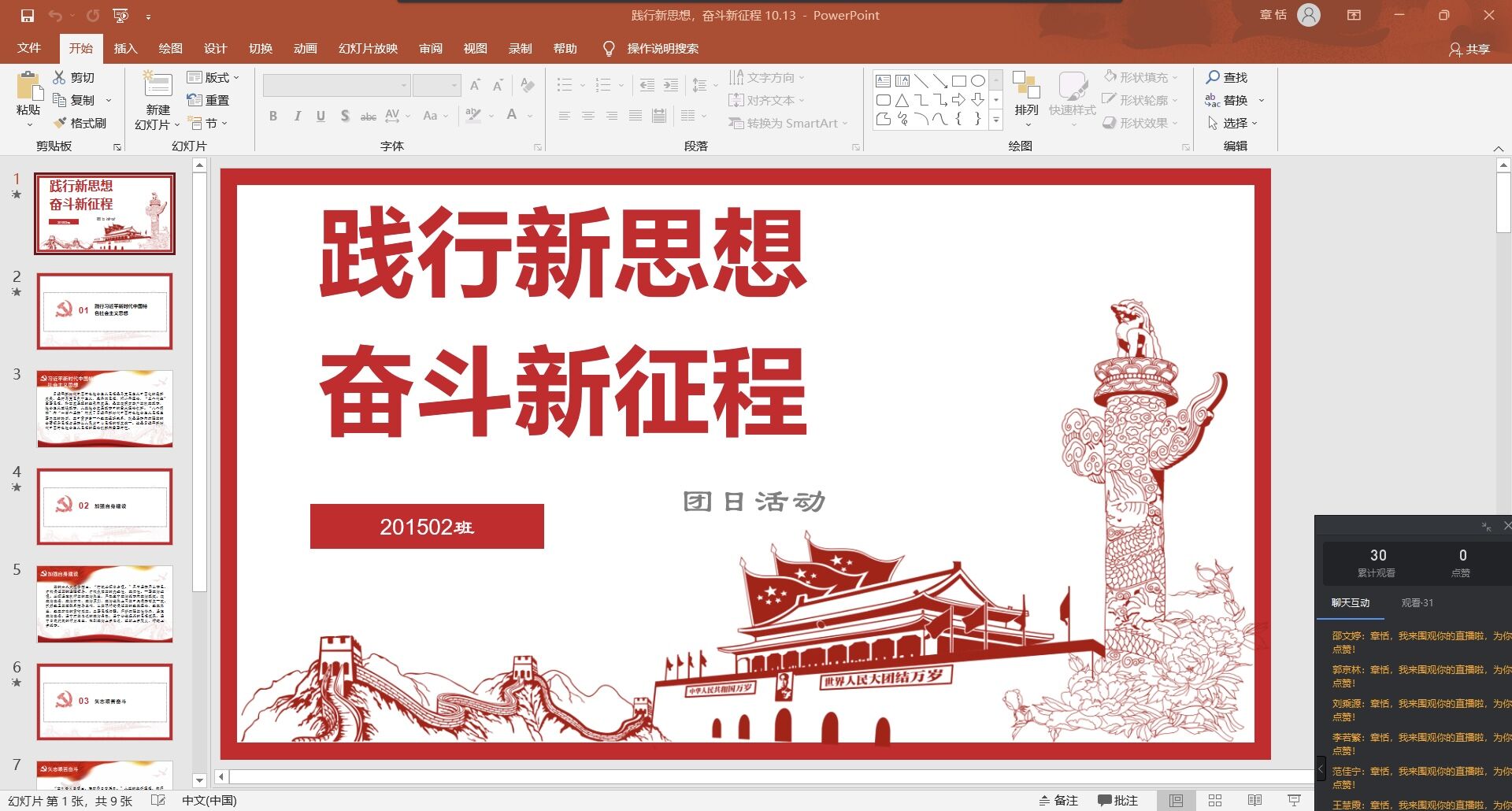Click the Share (共享) button
Image resolution: width=1512 pixels, height=811 pixels.
1469,49
